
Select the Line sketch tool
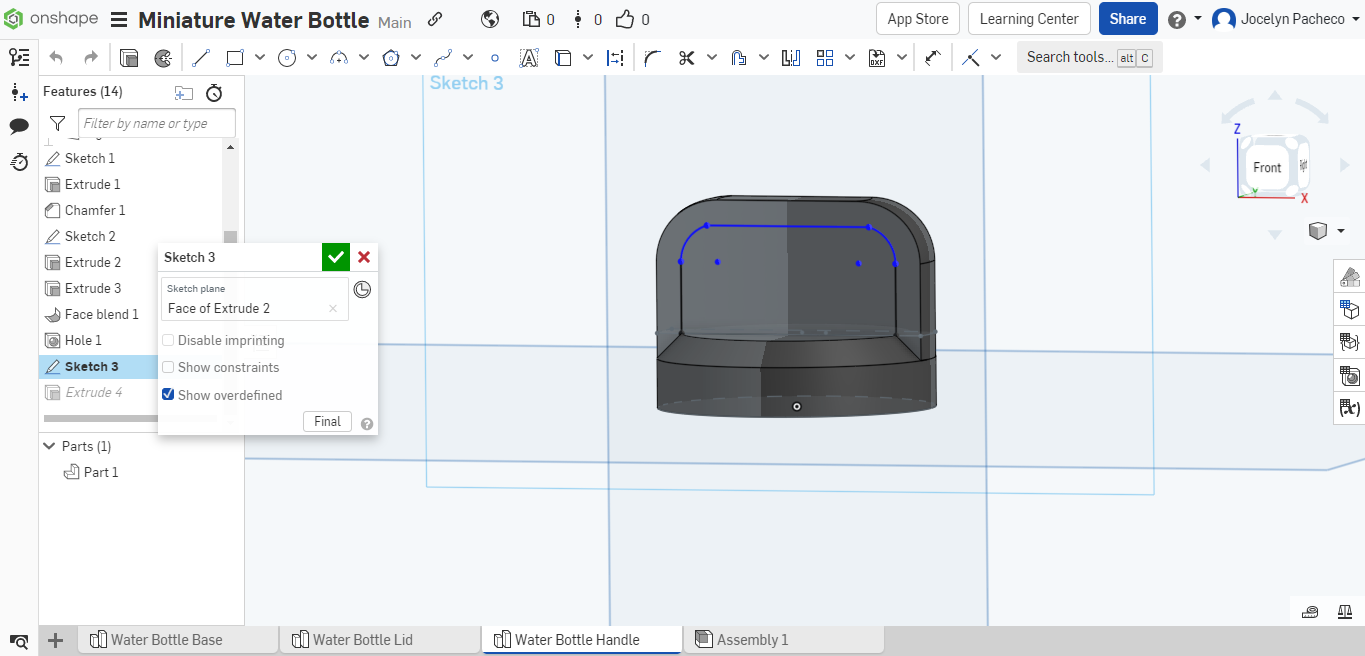click(x=200, y=57)
